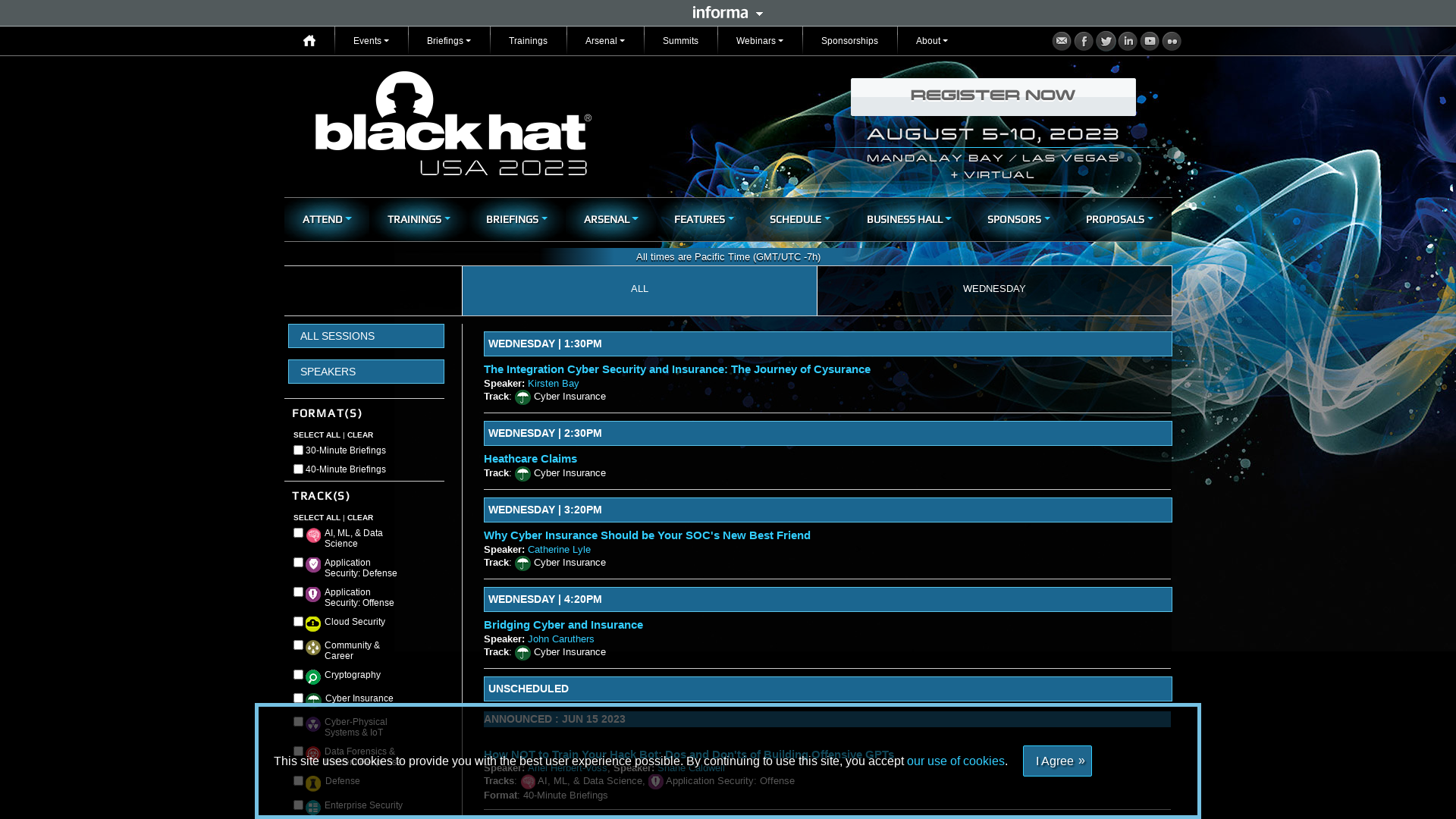The height and width of the screenshot is (819, 1456).
Task: Click Cyber Insurance umbrella icon under Kirsten Bay session
Action: tap(522, 397)
